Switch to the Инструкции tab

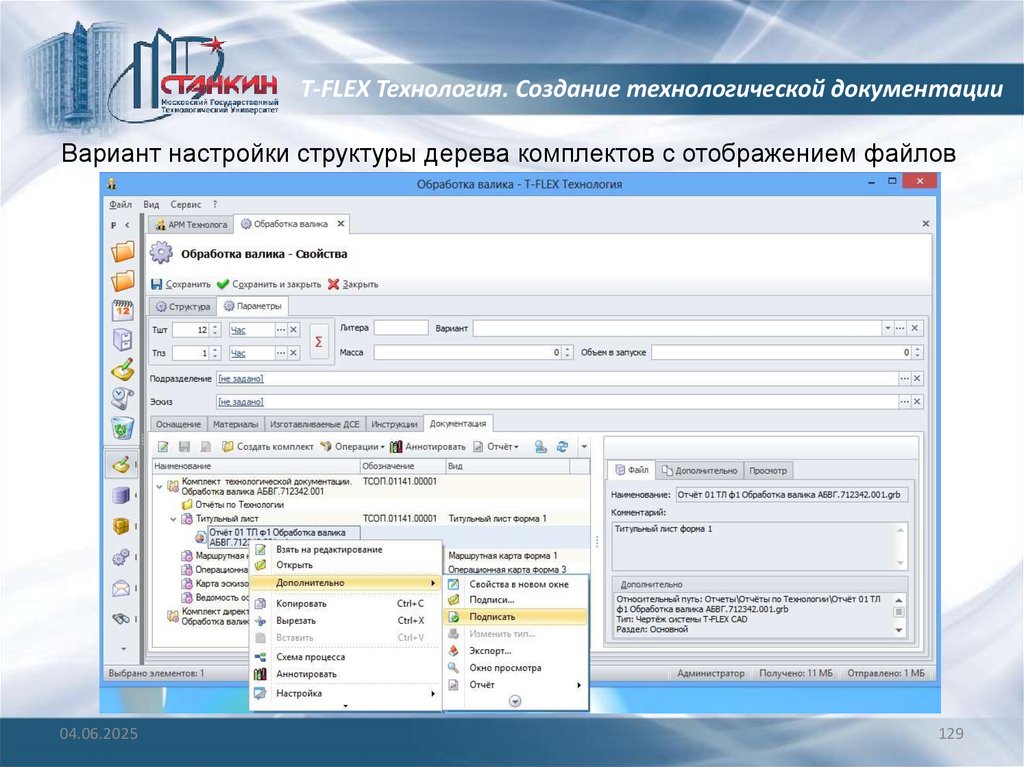coord(394,424)
